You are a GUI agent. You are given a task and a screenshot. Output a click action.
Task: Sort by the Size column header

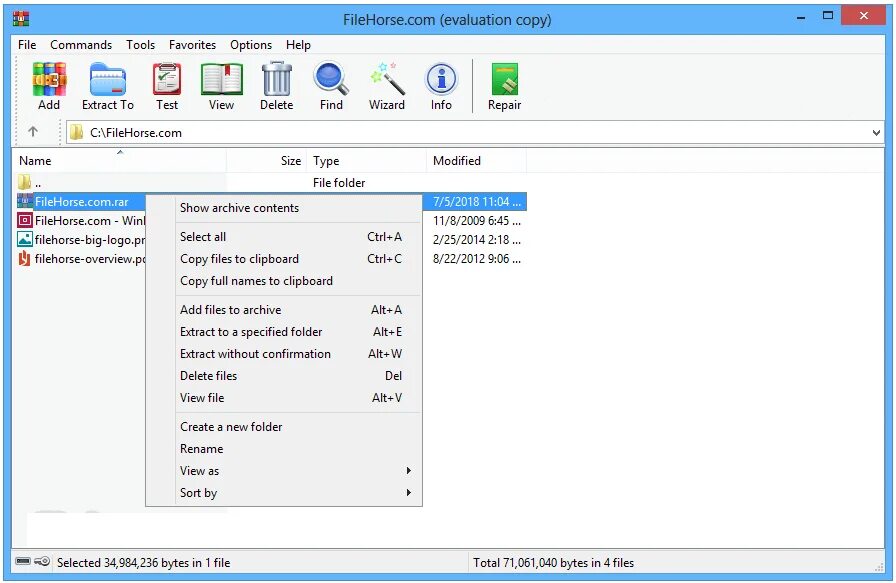267,161
